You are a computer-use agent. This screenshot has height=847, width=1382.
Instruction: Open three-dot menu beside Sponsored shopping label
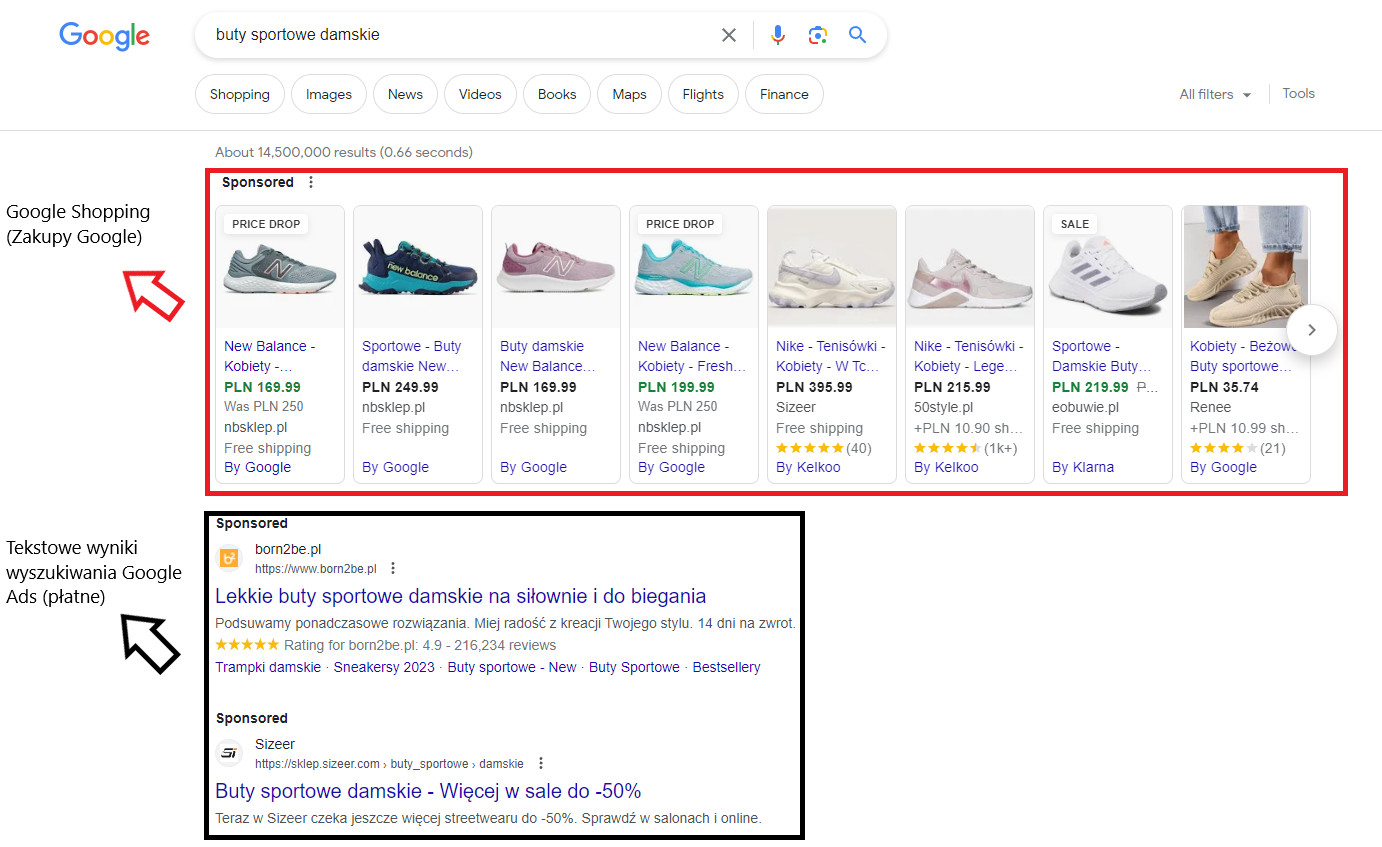coord(311,182)
